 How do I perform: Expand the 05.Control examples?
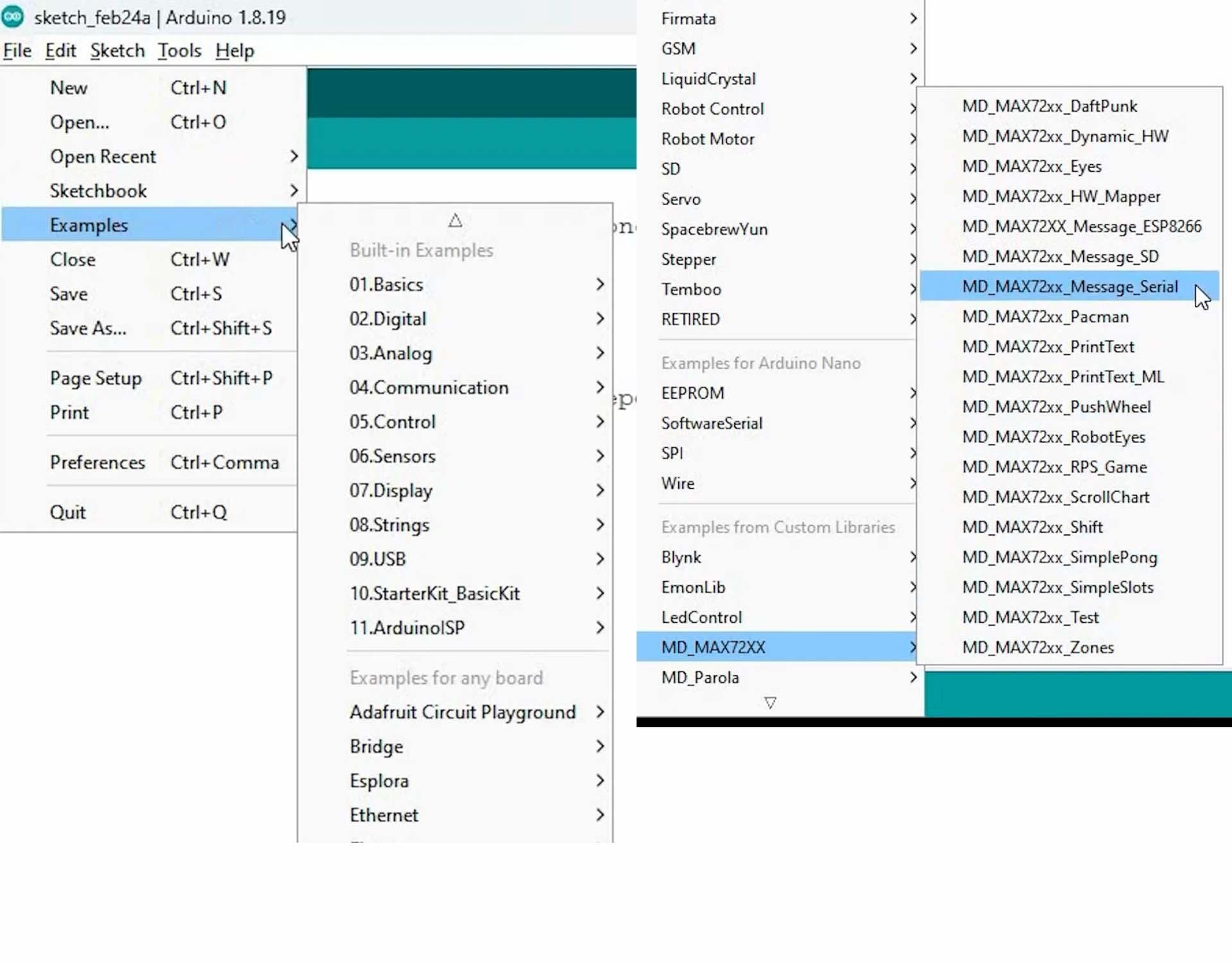pos(456,422)
